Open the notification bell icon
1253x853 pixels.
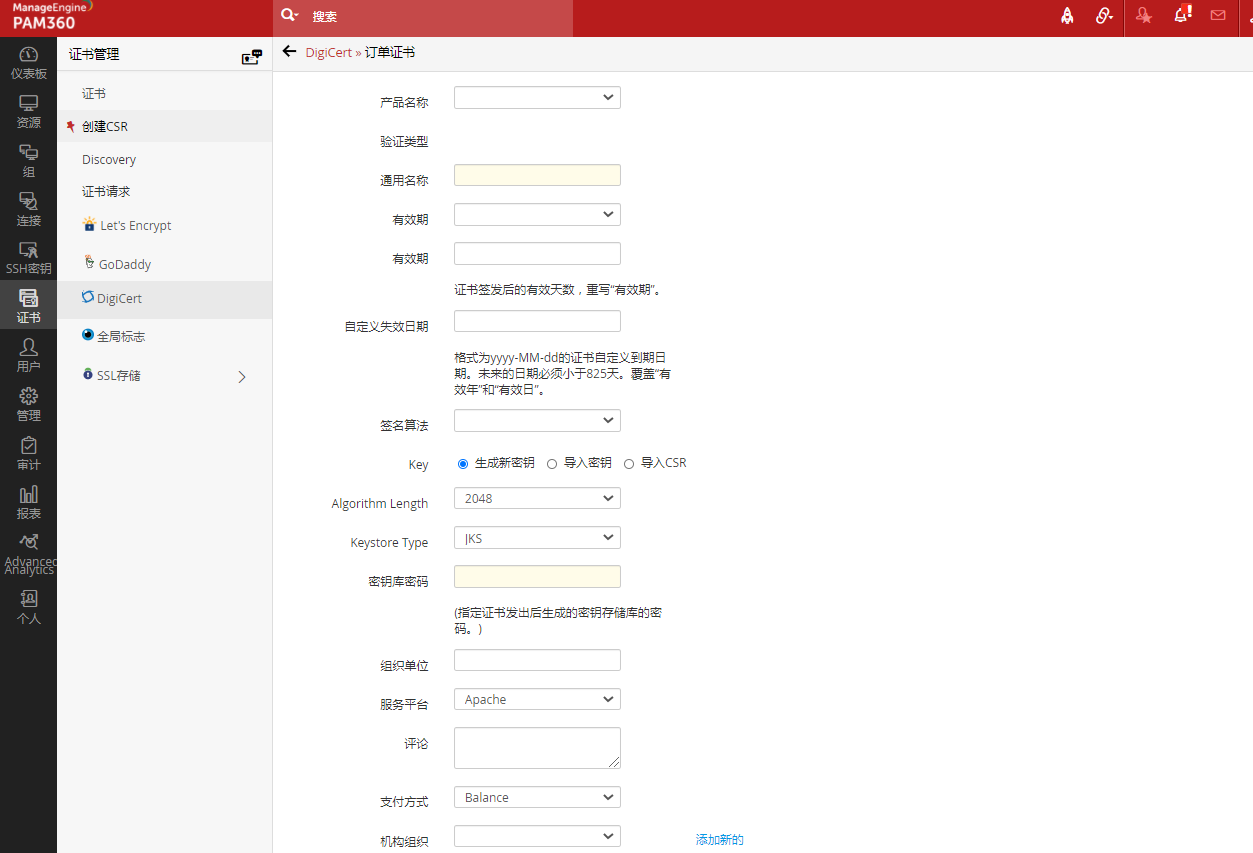tap(1182, 15)
